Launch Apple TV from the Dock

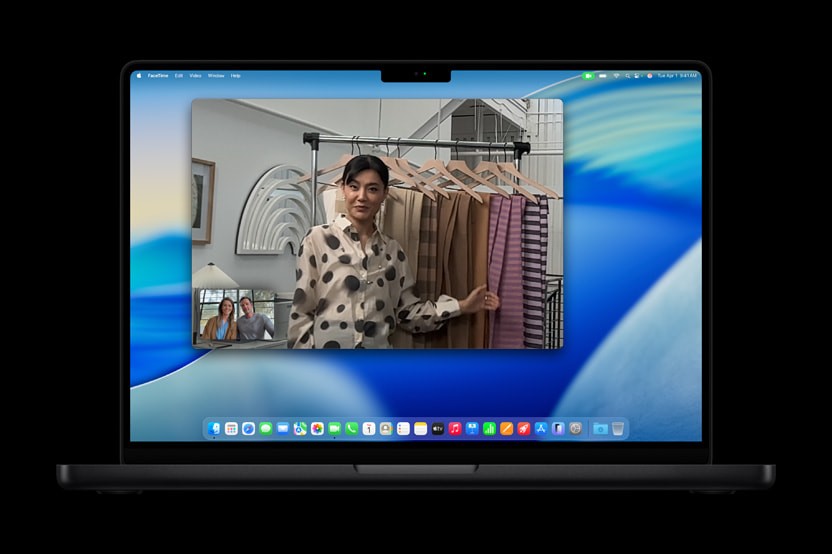[438, 429]
